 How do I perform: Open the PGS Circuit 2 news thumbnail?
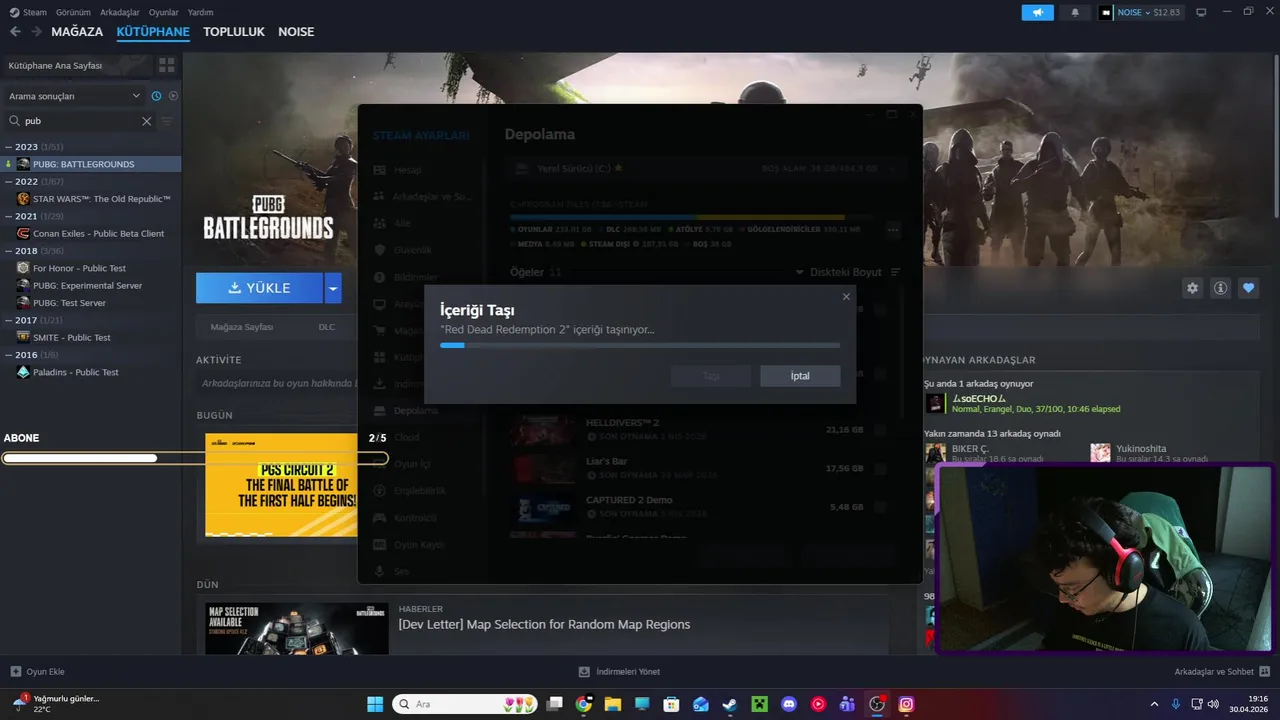pyautogui.click(x=281, y=485)
